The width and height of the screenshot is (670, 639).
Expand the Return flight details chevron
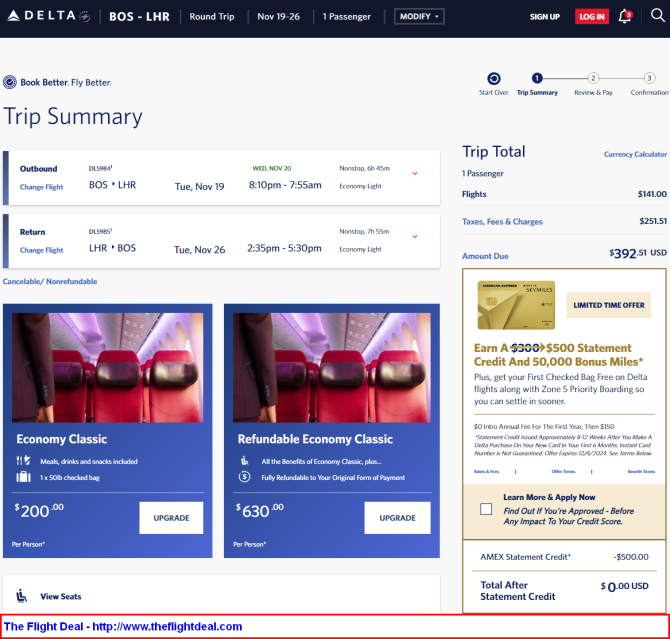coord(415,236)
